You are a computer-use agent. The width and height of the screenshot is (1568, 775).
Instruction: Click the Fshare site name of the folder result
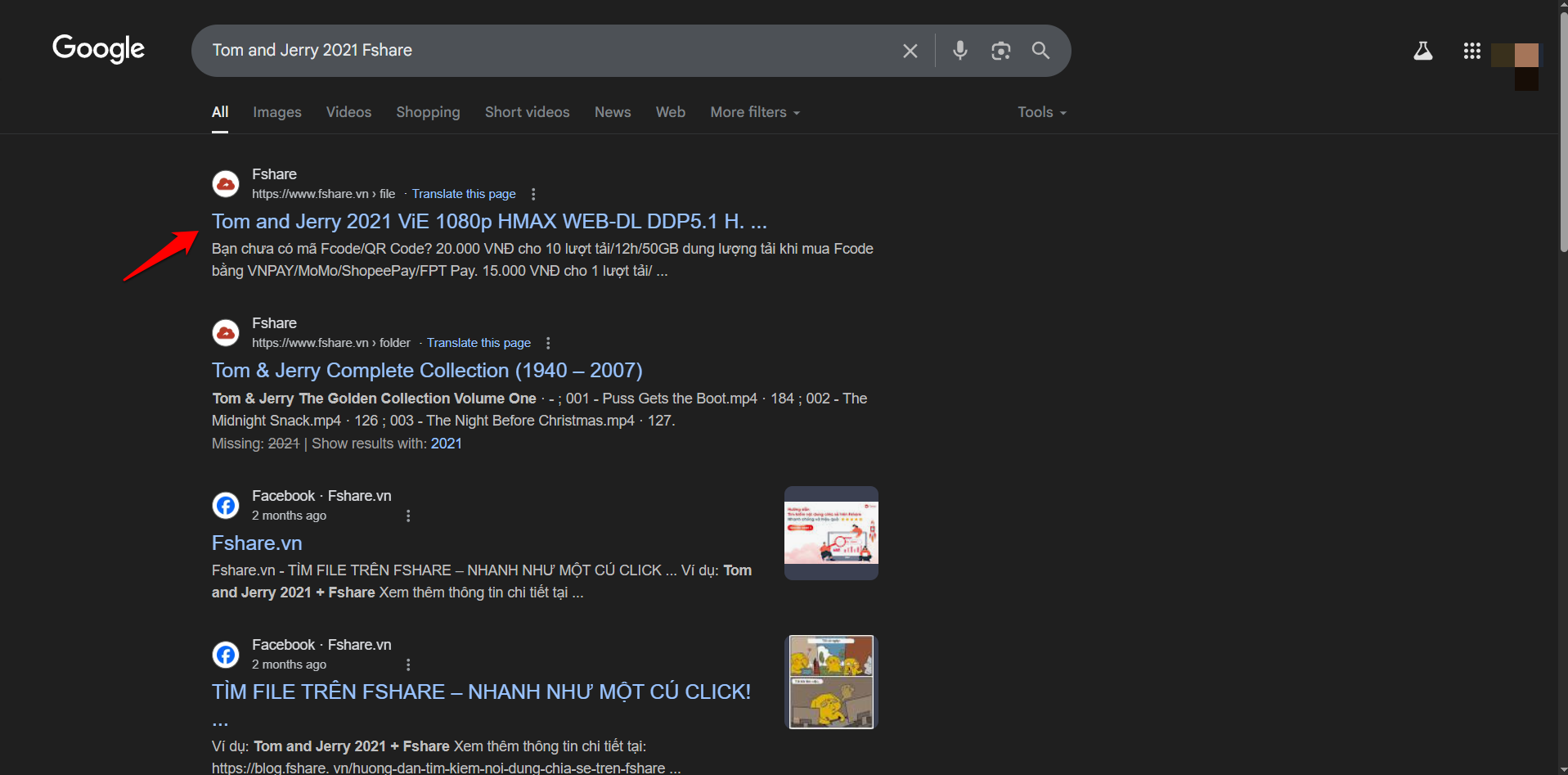(x=274, y=323)
